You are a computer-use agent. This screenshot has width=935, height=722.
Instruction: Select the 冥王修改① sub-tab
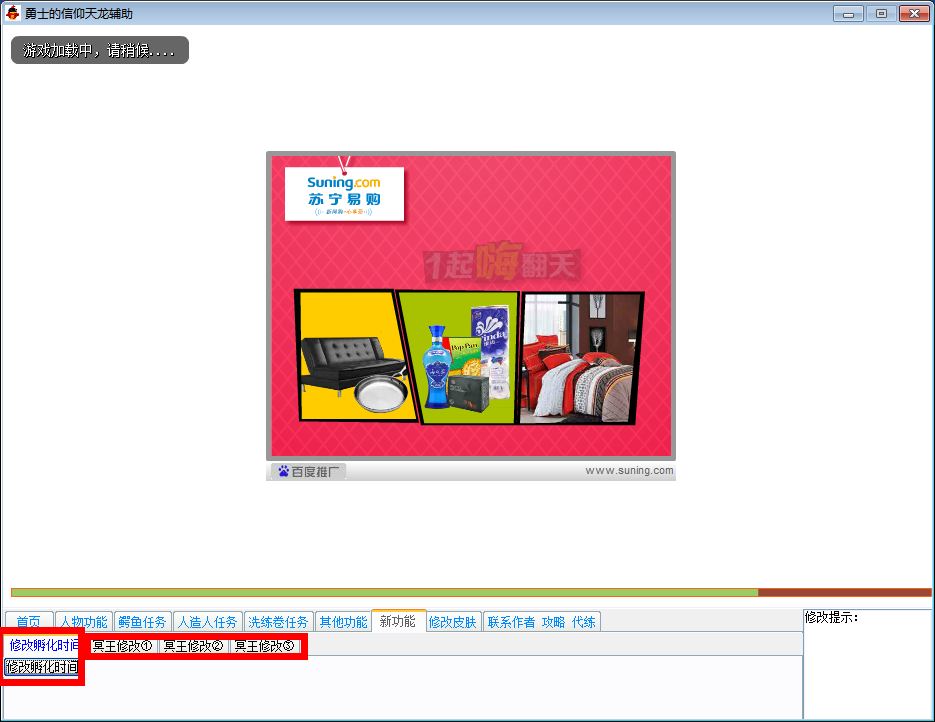[x=122, y=646]
